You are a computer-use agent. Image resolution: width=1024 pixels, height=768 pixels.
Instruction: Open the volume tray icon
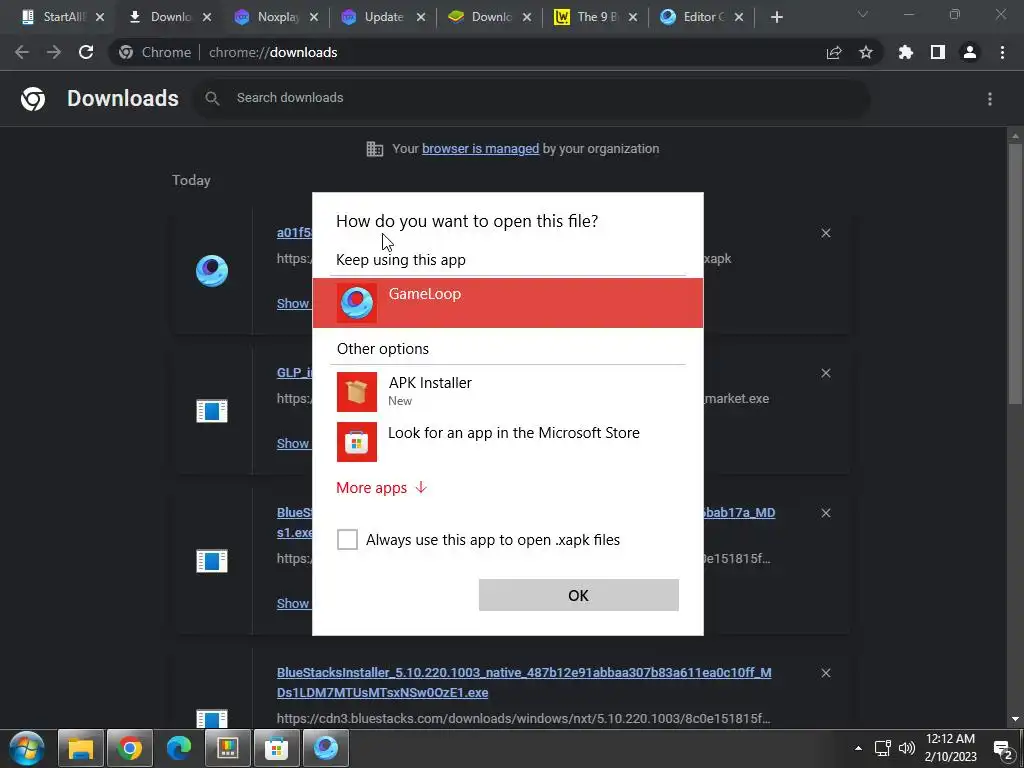(x=906, y=748)
